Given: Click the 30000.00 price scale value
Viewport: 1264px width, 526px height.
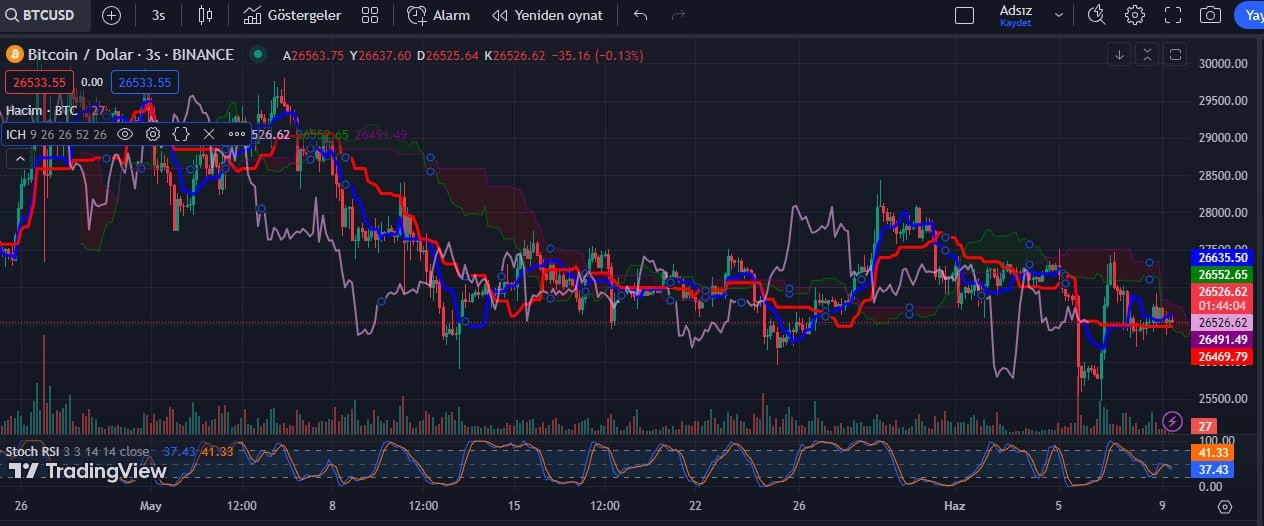Looking at the screenshot, I should coord(1224,63).
